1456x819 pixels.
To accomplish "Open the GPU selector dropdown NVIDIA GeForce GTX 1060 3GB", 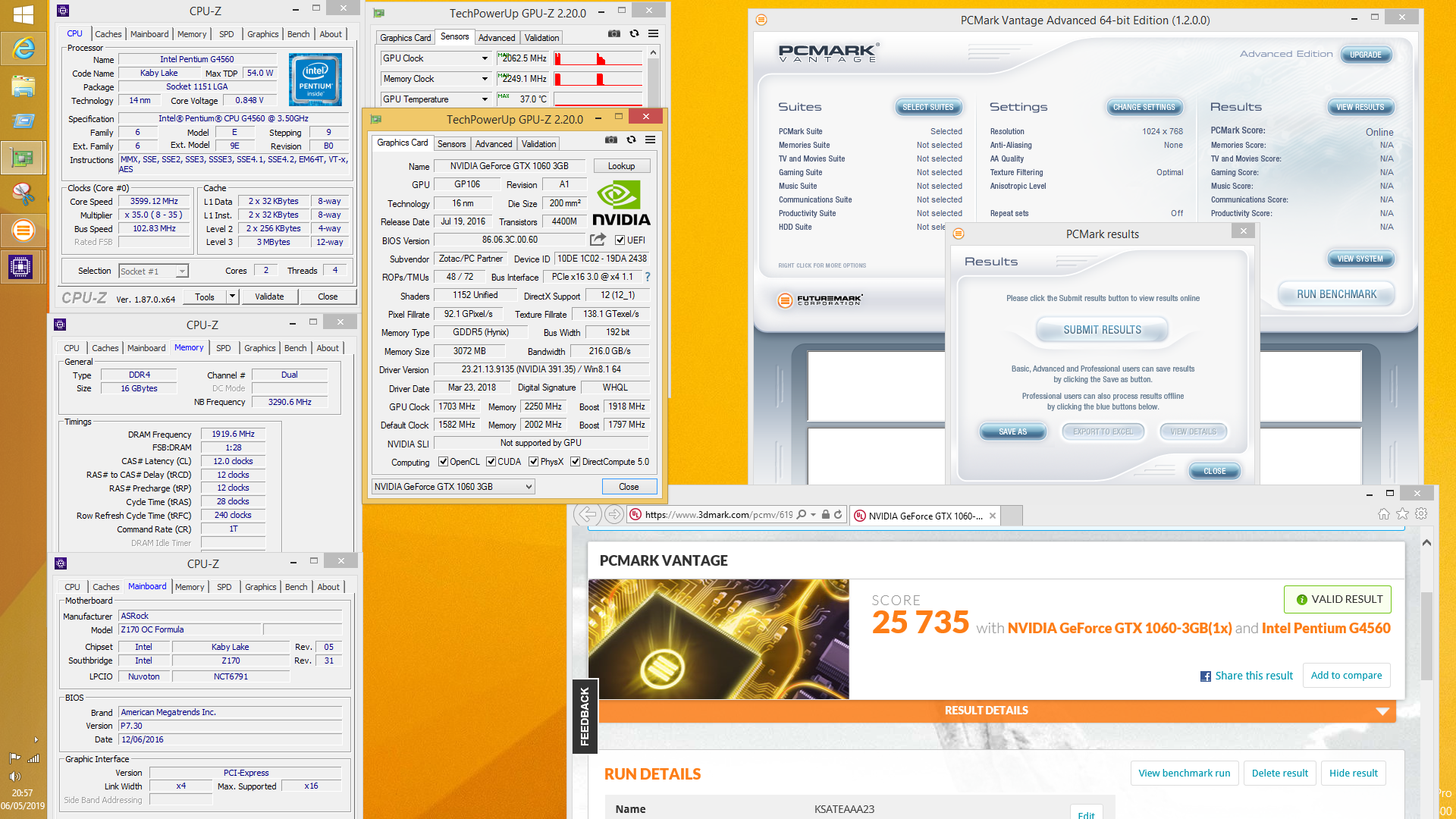I will tap(453, 487).
